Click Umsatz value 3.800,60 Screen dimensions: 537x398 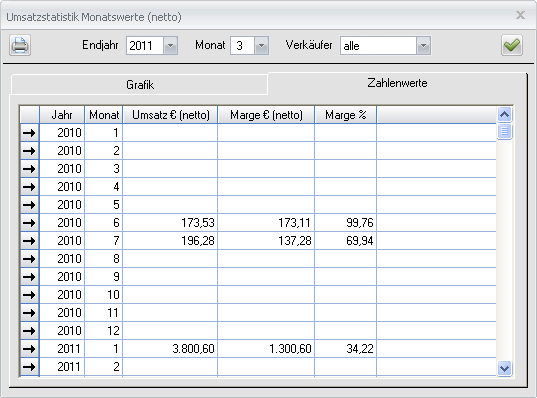[x=193, y=349]
